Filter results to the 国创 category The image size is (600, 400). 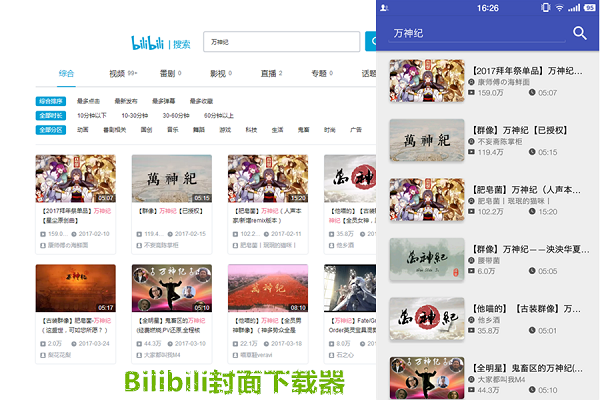pyautogui.click(x=146, y=130)
